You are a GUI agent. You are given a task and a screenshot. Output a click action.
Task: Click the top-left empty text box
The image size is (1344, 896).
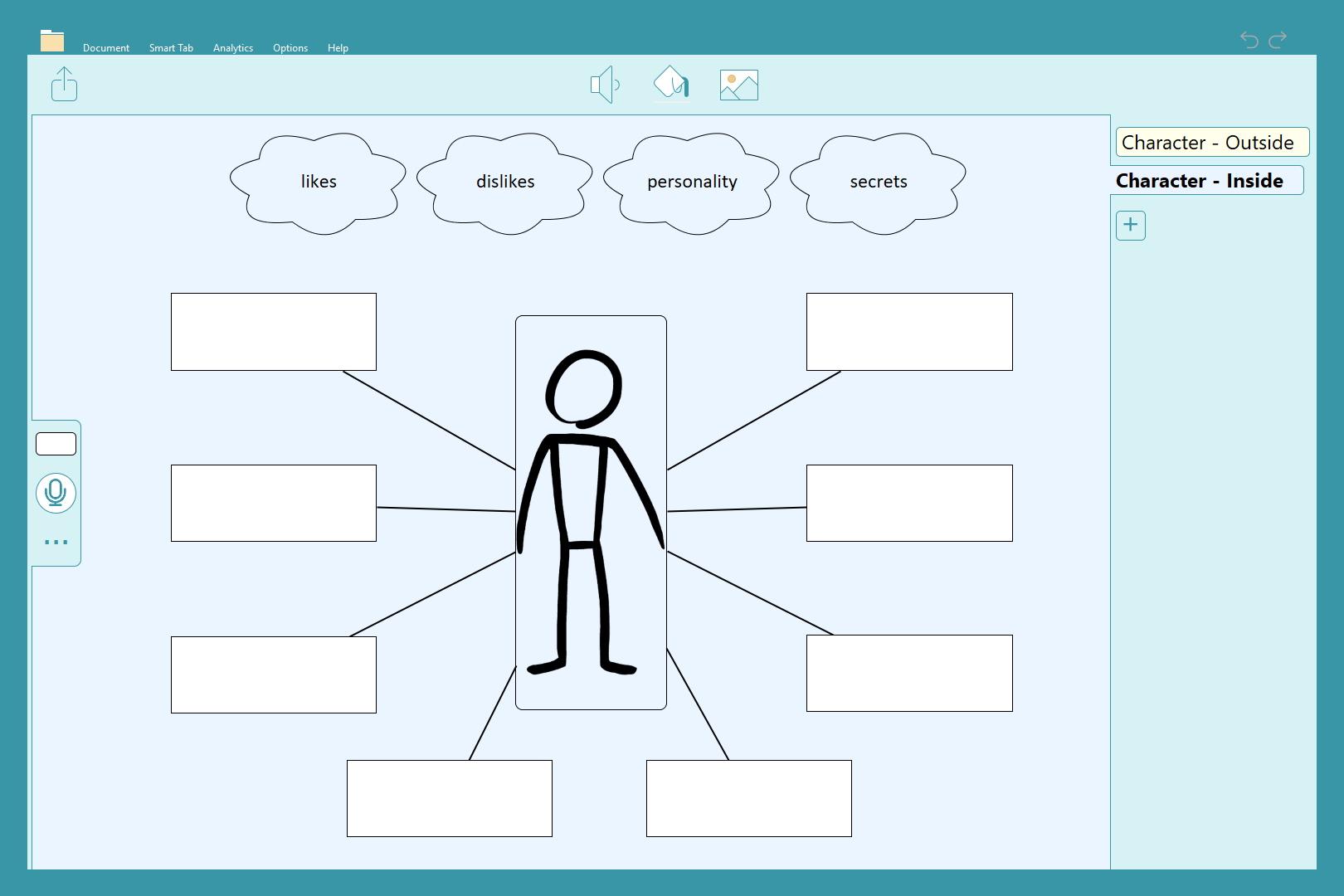(274, 332)
